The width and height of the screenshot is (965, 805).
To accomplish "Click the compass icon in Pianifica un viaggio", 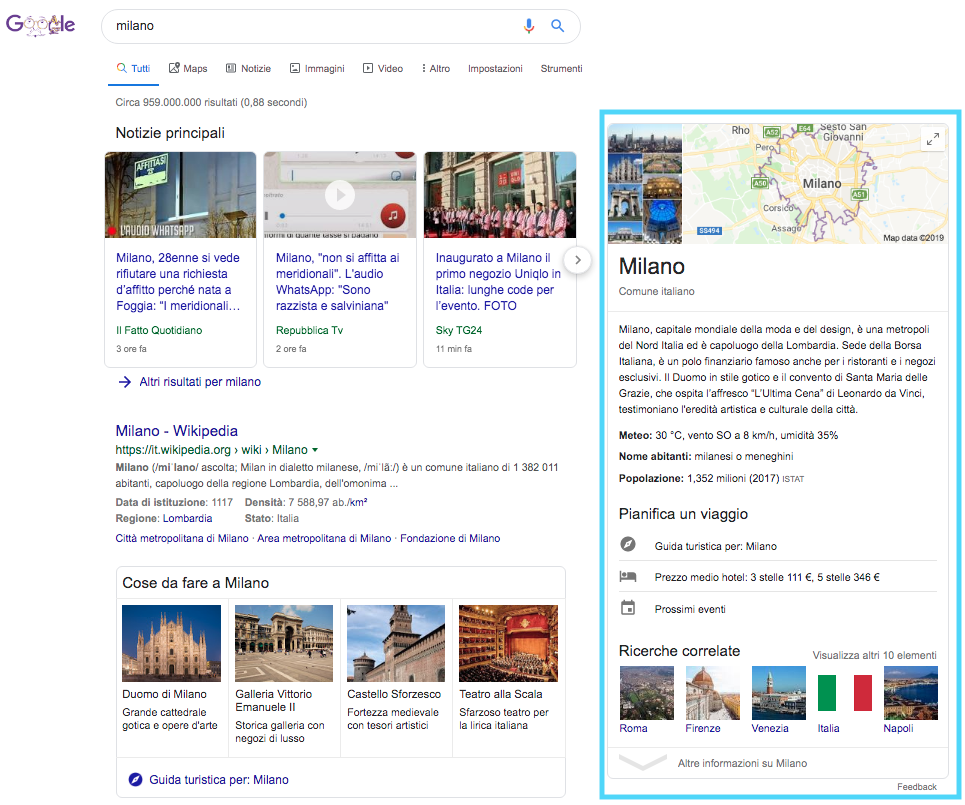I will point(628,544).
